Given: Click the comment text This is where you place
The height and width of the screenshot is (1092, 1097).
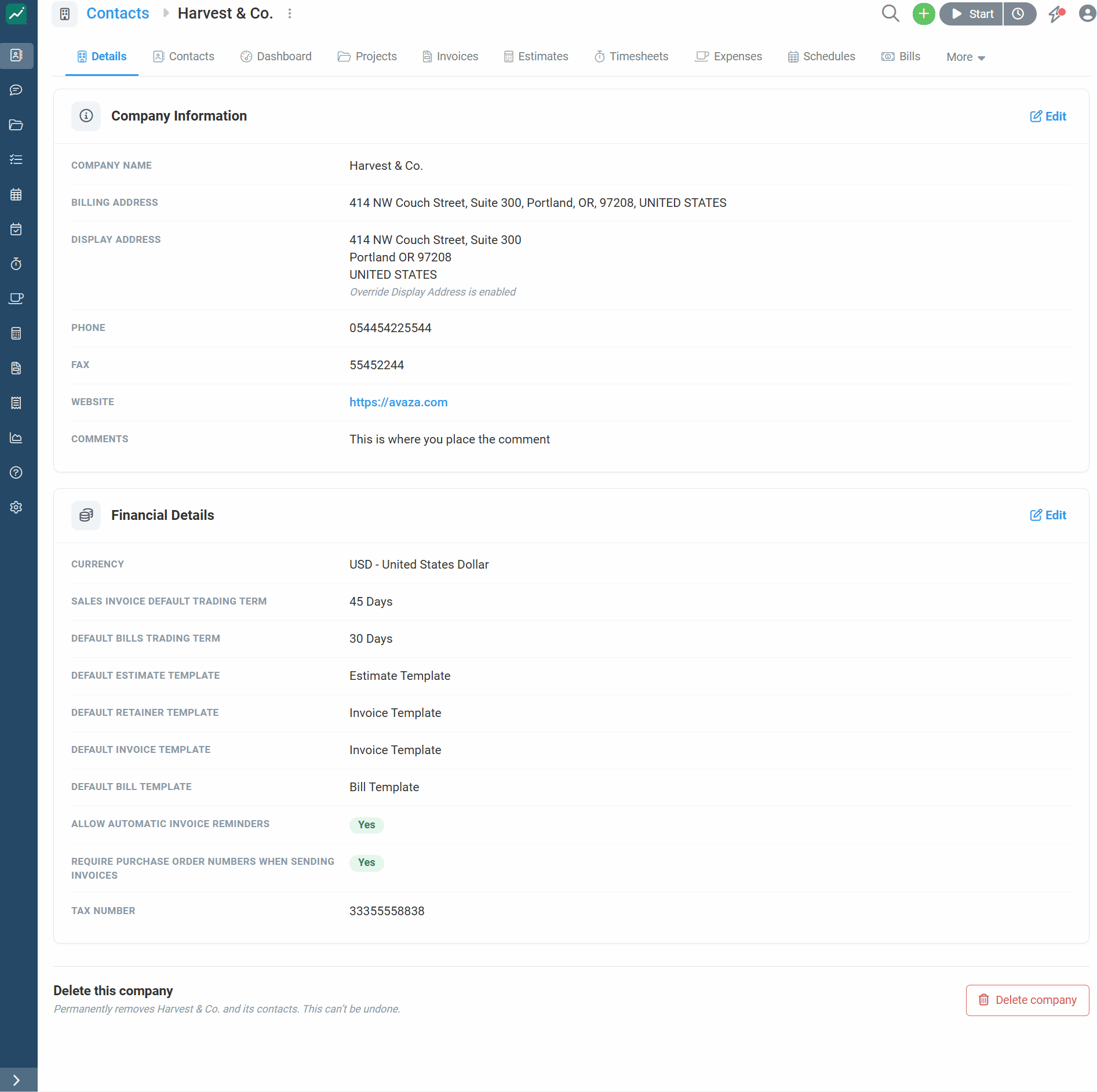Looking at the screenshot, I should [450, 439].
